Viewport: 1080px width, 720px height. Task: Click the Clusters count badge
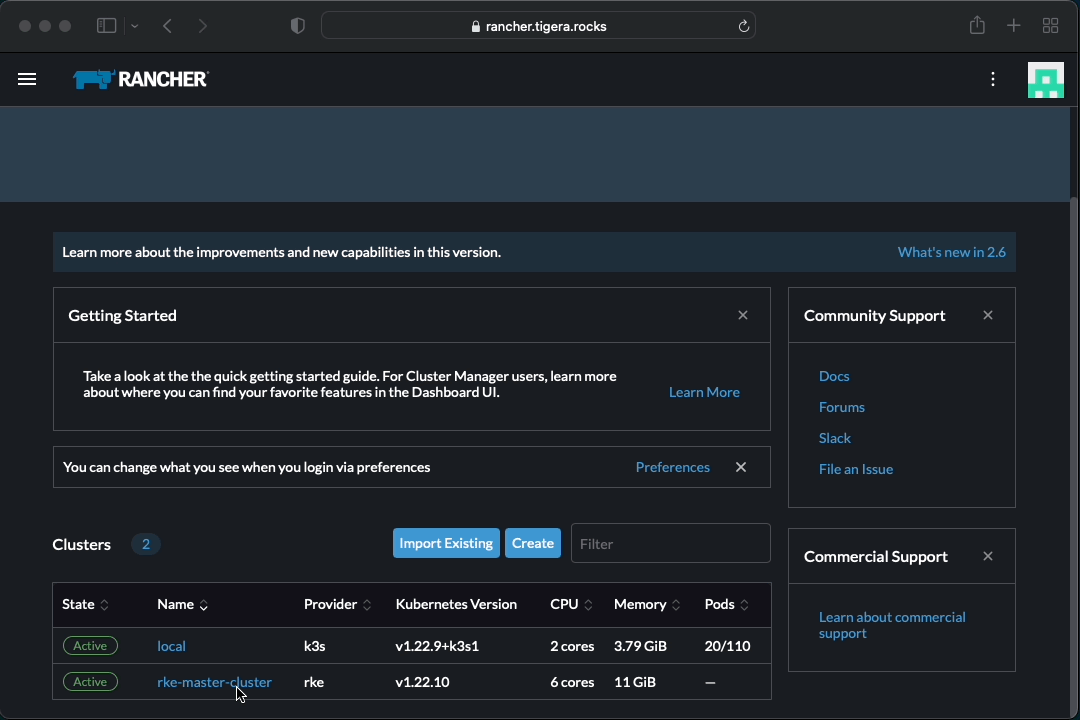[145, 544]
